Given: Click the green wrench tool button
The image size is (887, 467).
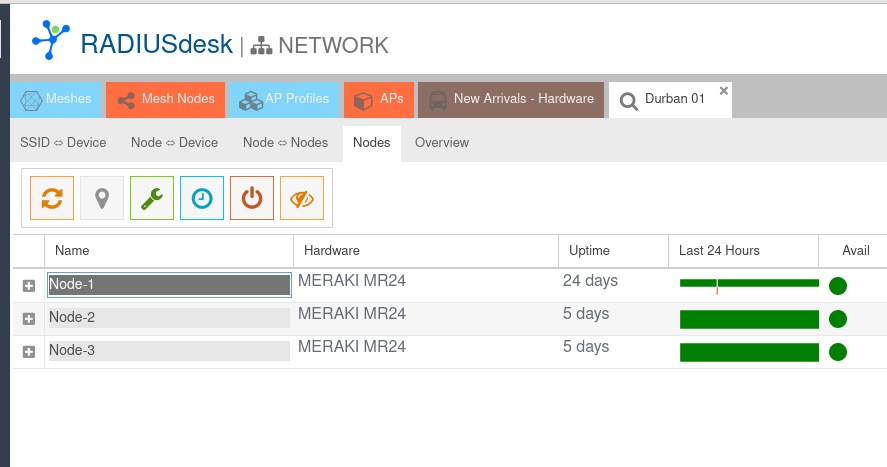Looking at the screenshot, I should pos(152,198).
